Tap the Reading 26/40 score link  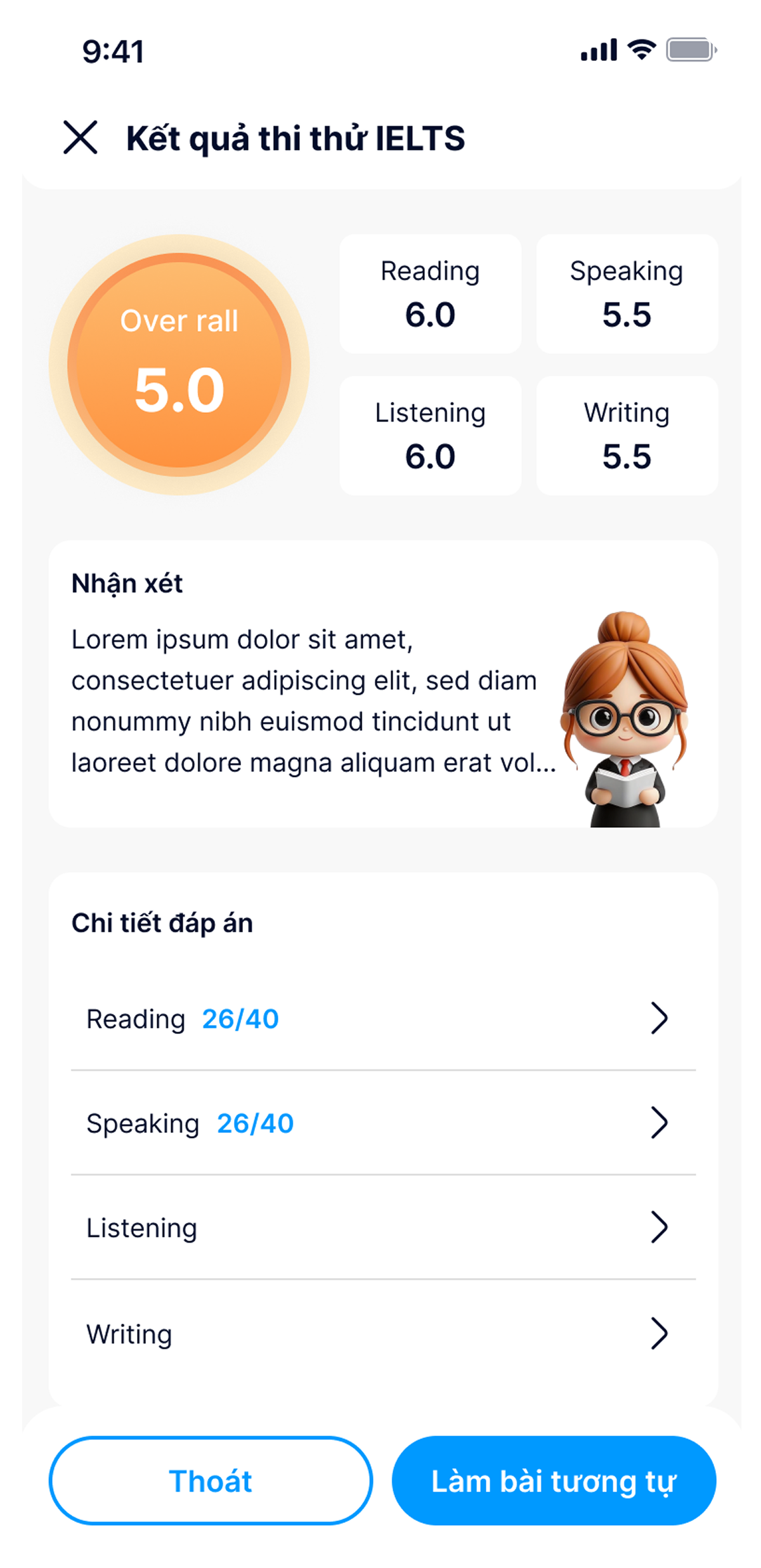coord(240,1019)
